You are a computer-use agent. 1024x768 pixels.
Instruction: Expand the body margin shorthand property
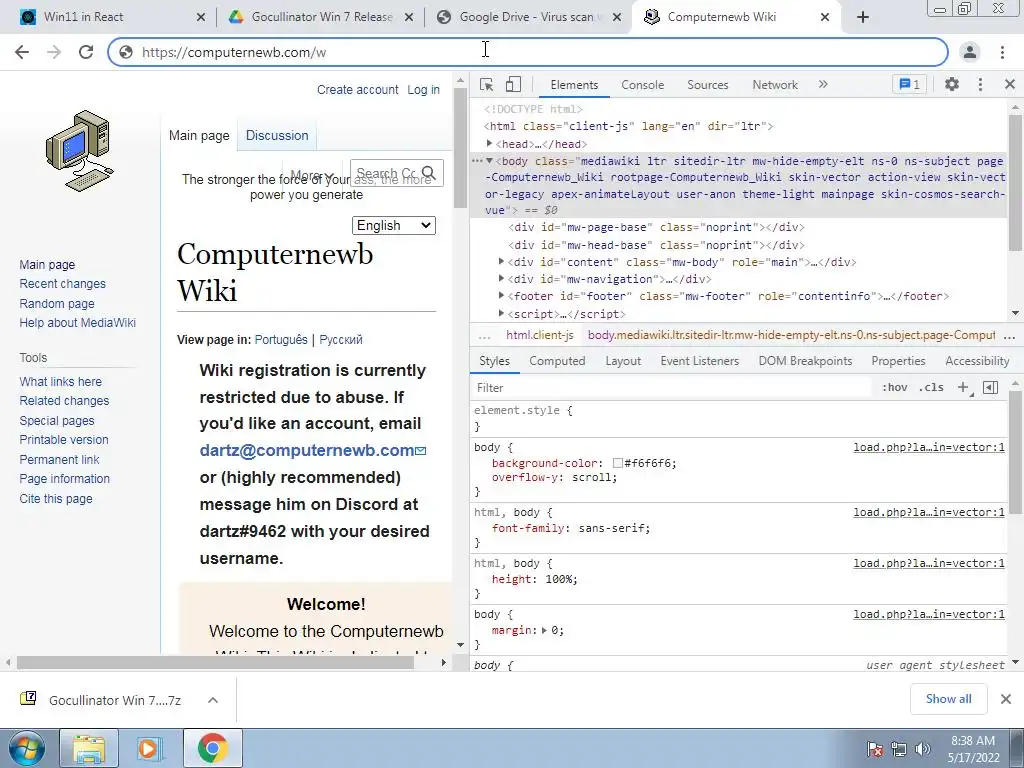point(545,630)
